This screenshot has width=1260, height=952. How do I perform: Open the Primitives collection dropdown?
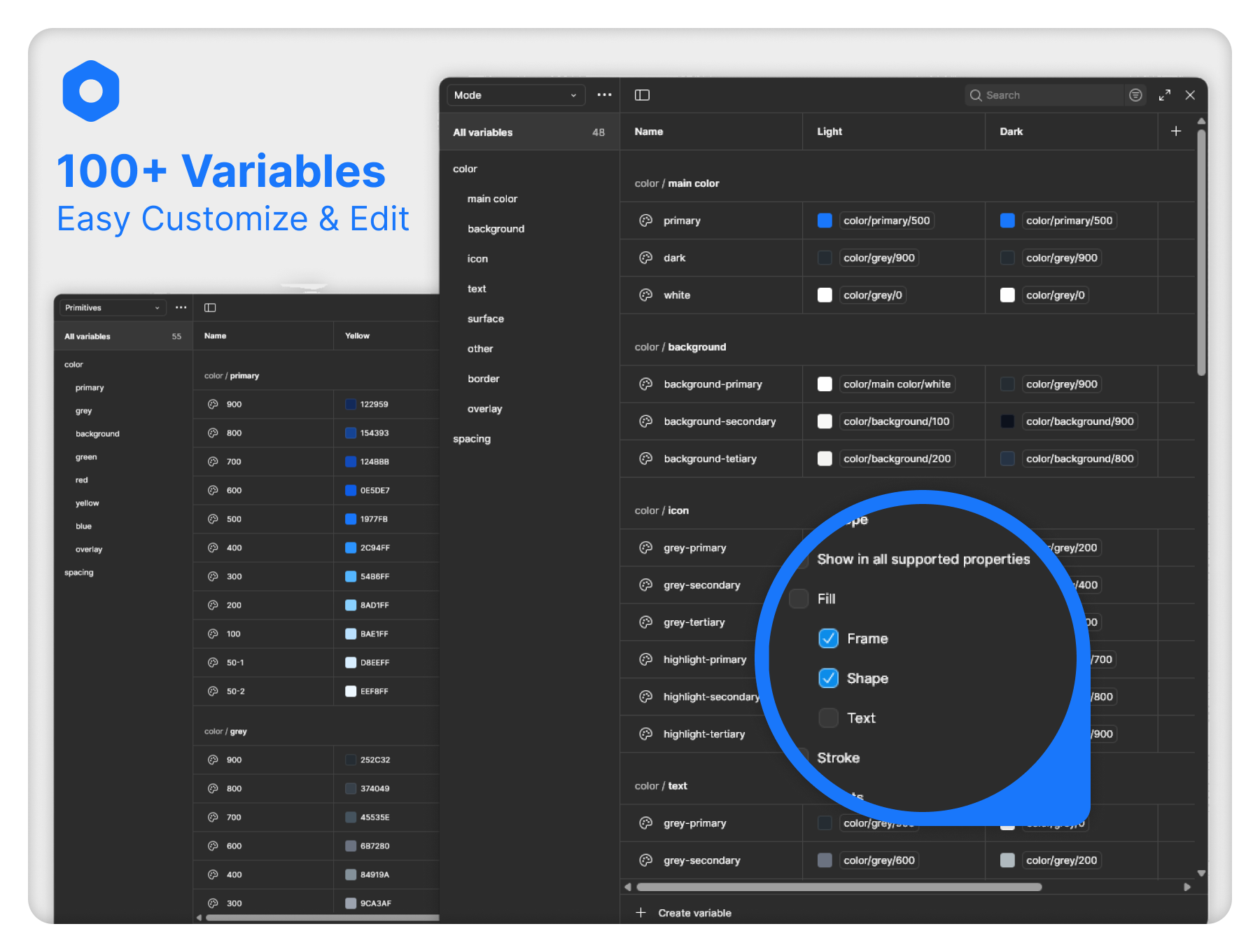tap(112, 308)
